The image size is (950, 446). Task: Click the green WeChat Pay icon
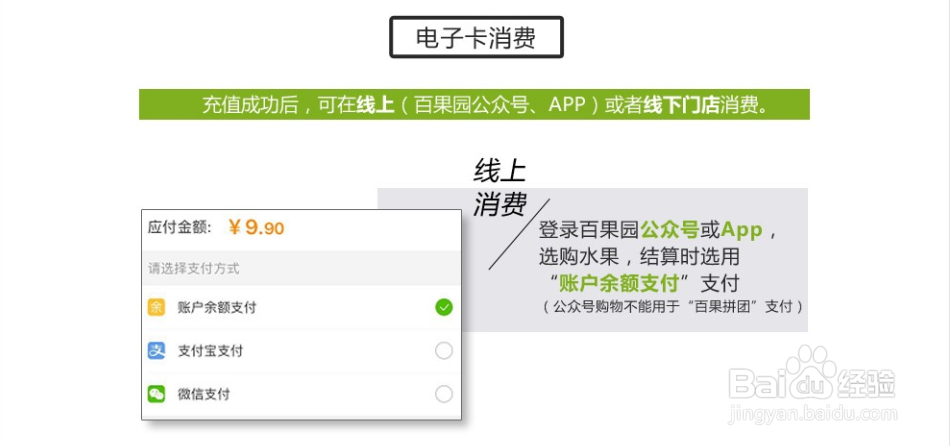pyautogui.click(x=156, y=394)
